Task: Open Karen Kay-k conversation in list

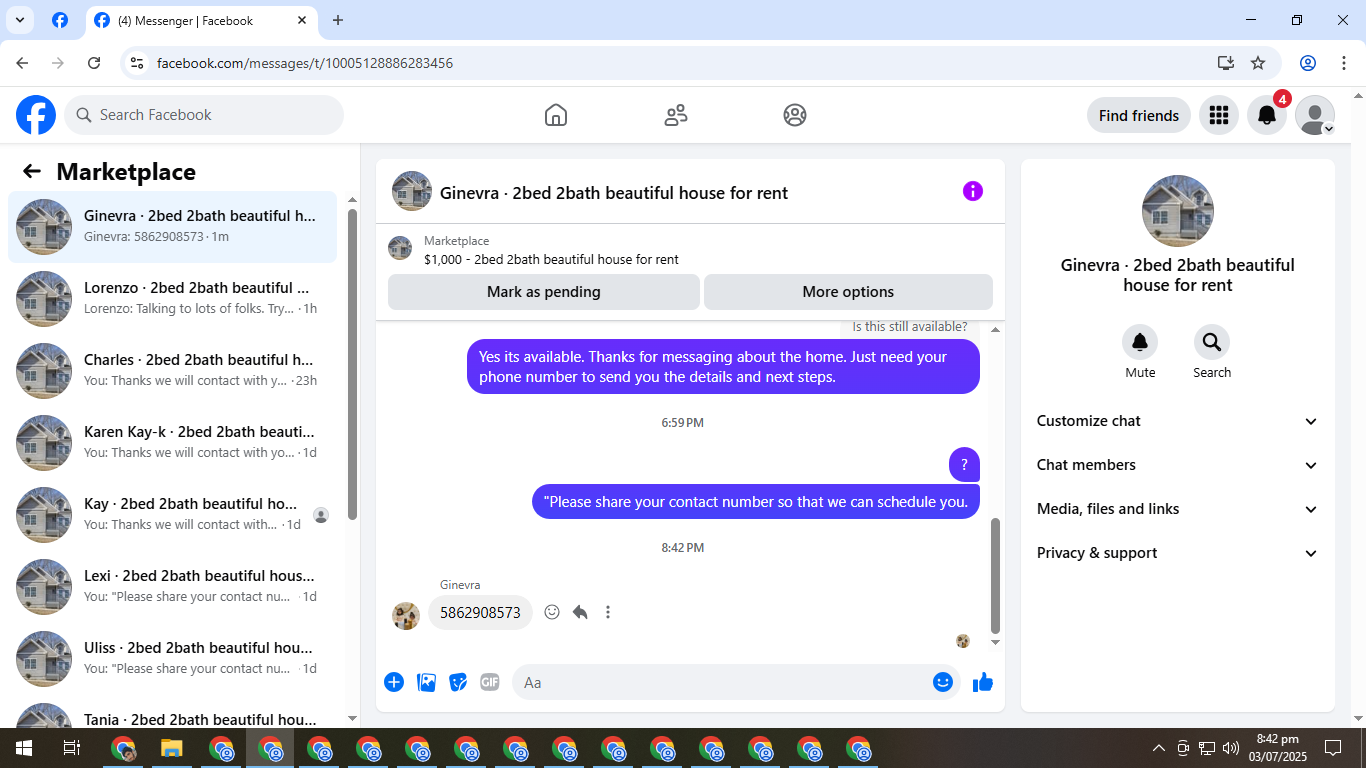Action: click(172, 443)
